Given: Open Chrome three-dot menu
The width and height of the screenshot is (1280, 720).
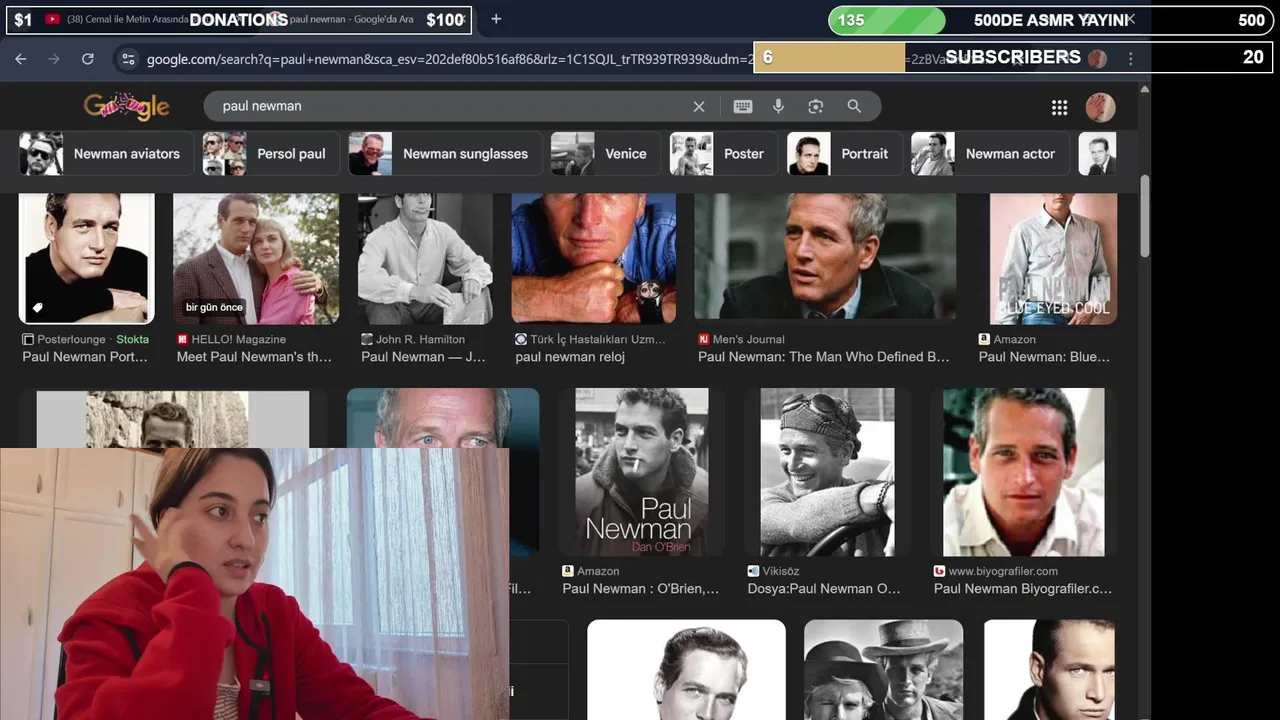Looking at the screenshot, I should click(x=1131, y=59).
